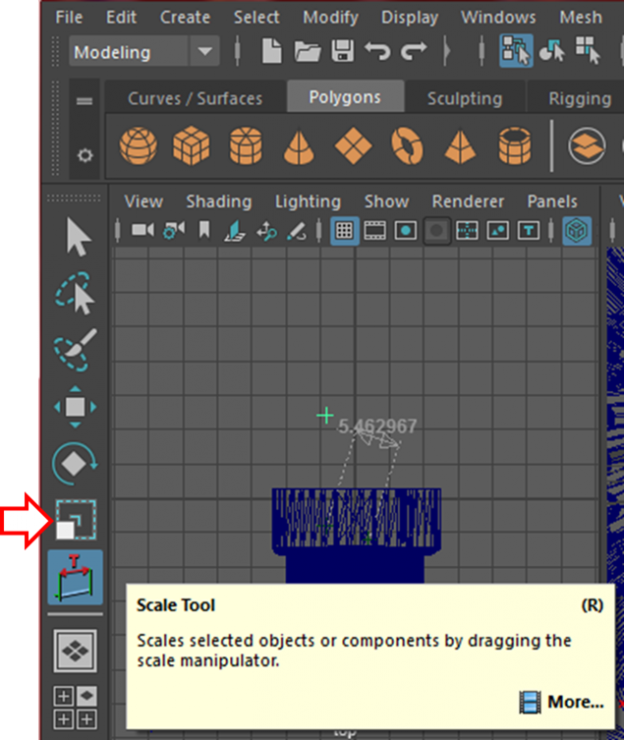This screenshot has width=624, height=740.
Task: Click the Open Scene folder icon
Action: (x=307, y=51)
